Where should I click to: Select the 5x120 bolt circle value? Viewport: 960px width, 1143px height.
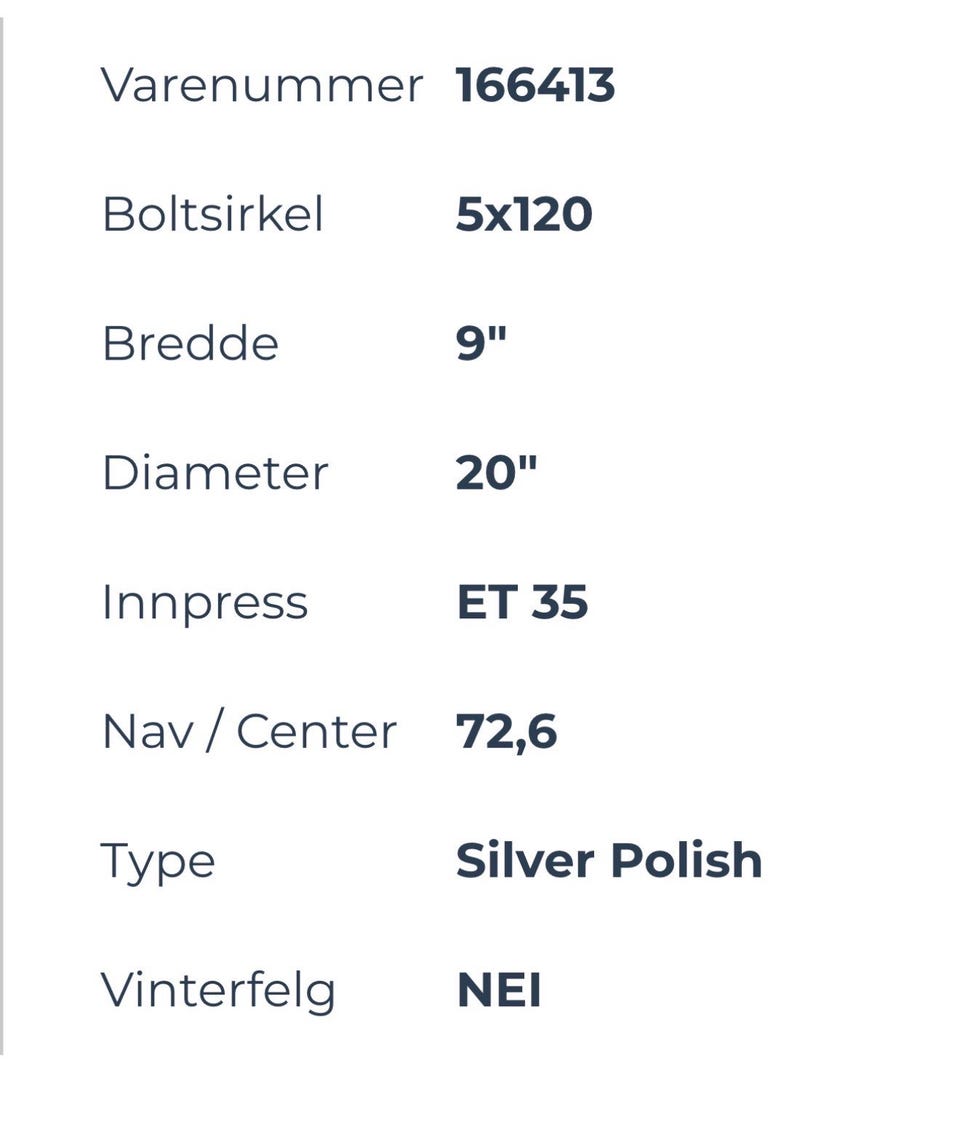click(x=524, y=214)
